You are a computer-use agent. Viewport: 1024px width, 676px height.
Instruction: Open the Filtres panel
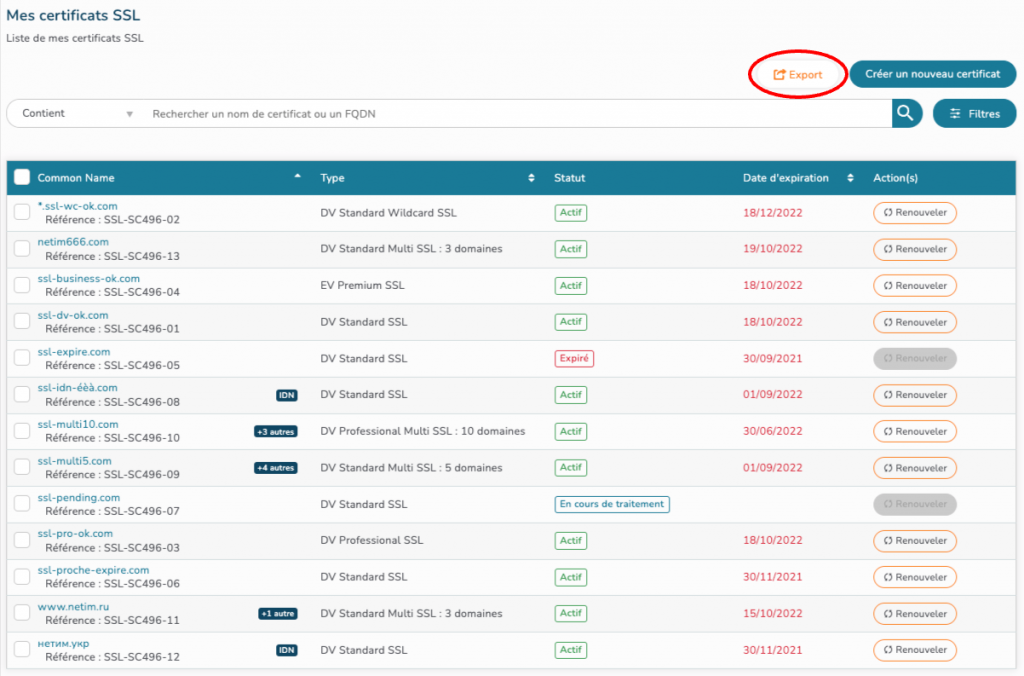(974, 114)
